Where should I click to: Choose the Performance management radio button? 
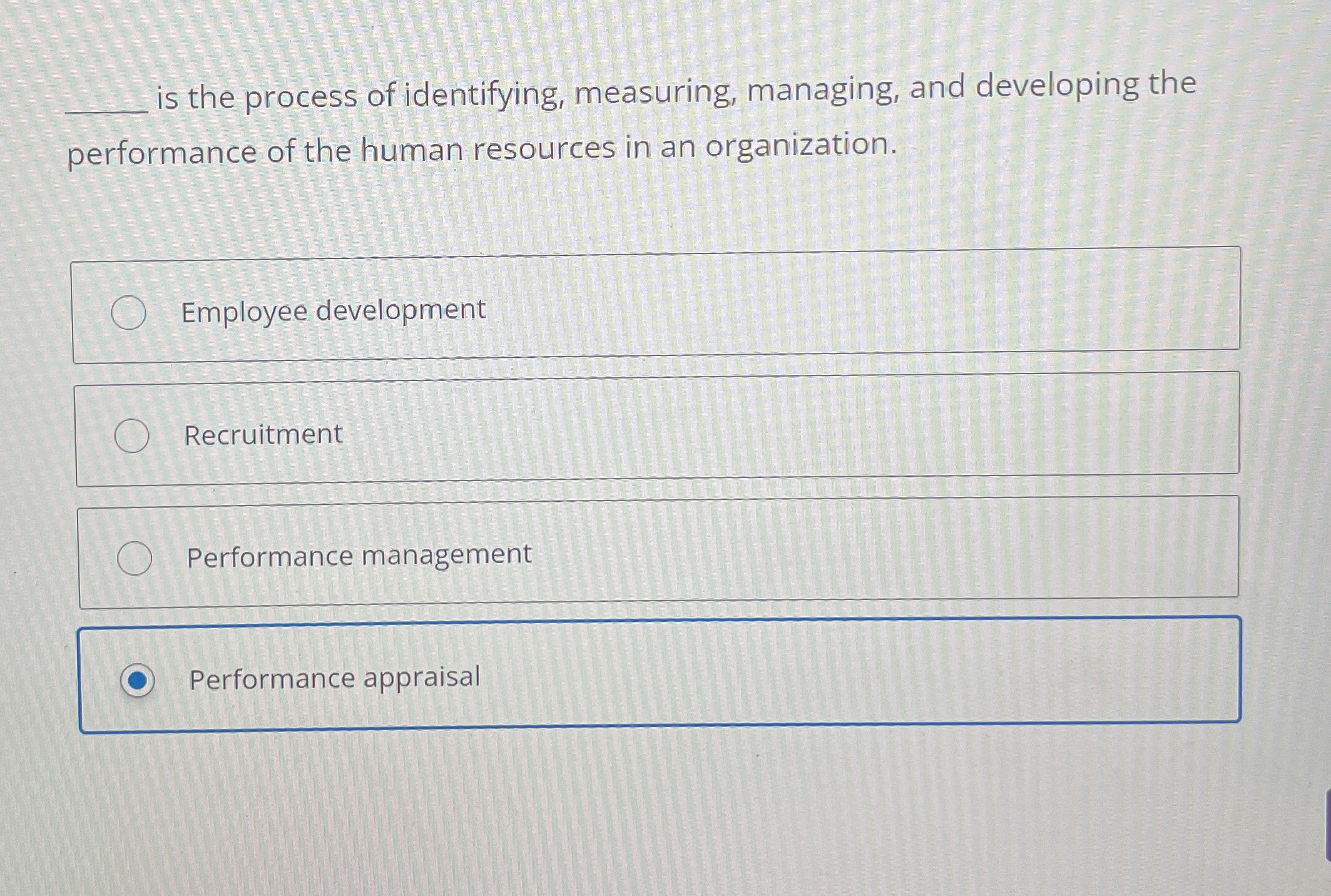[x=135, y=558]
